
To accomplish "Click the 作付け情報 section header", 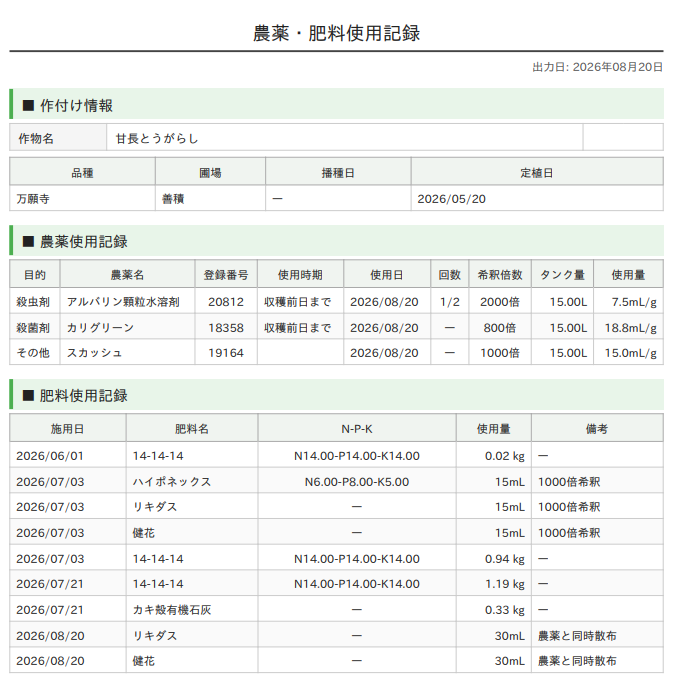I will tap(336, 104).
